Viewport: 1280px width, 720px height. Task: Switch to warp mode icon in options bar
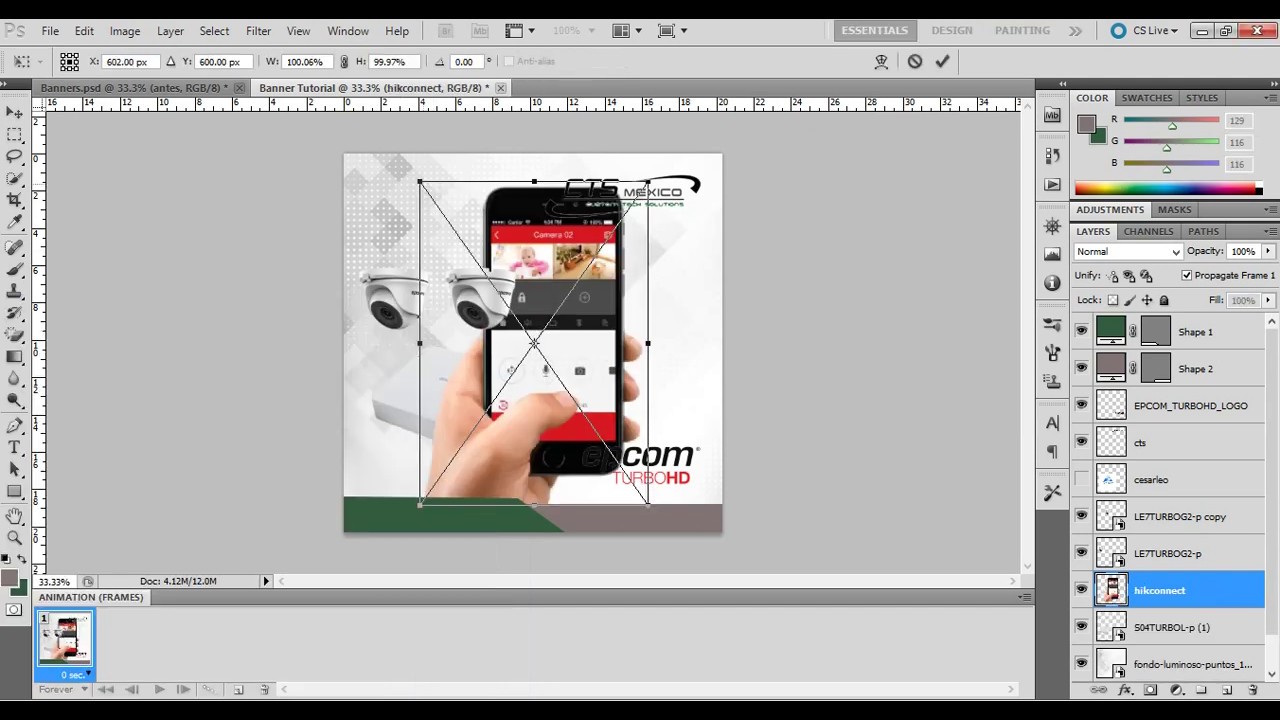point(881,61)
